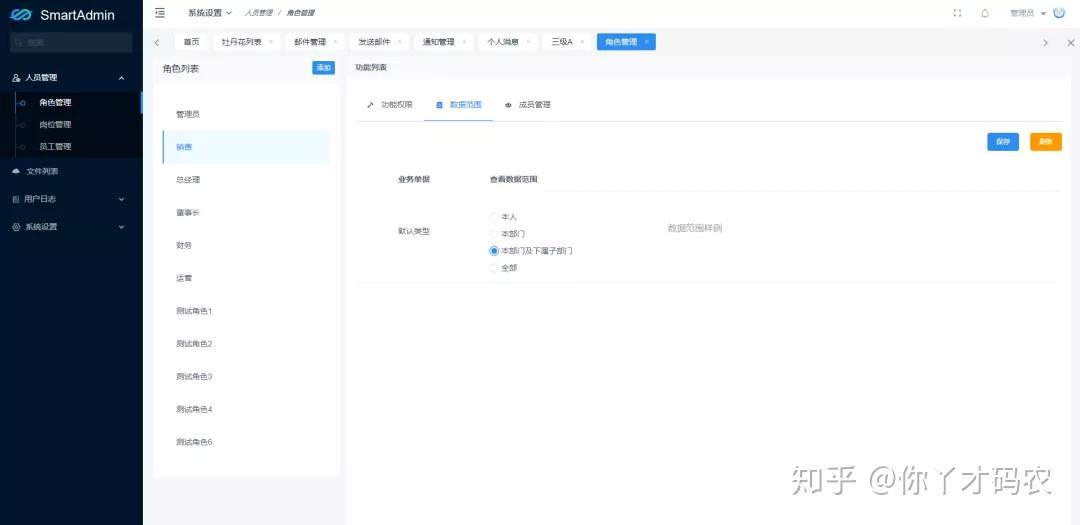This screenshot has height=525, width=1080.
Task: Switch to the 成员管理 tab
Action: pos(527,105)
